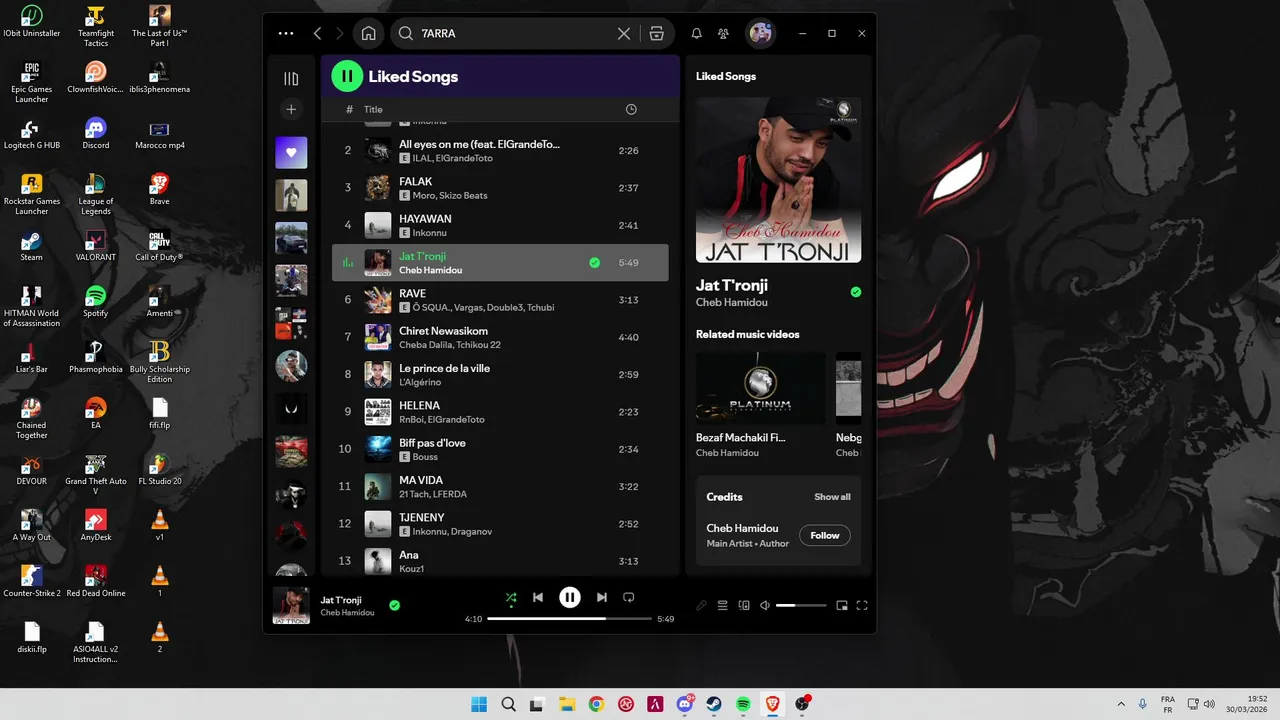1280x720 pixels.
Task: Go to Spotify Home
Action: pos(368,33)
